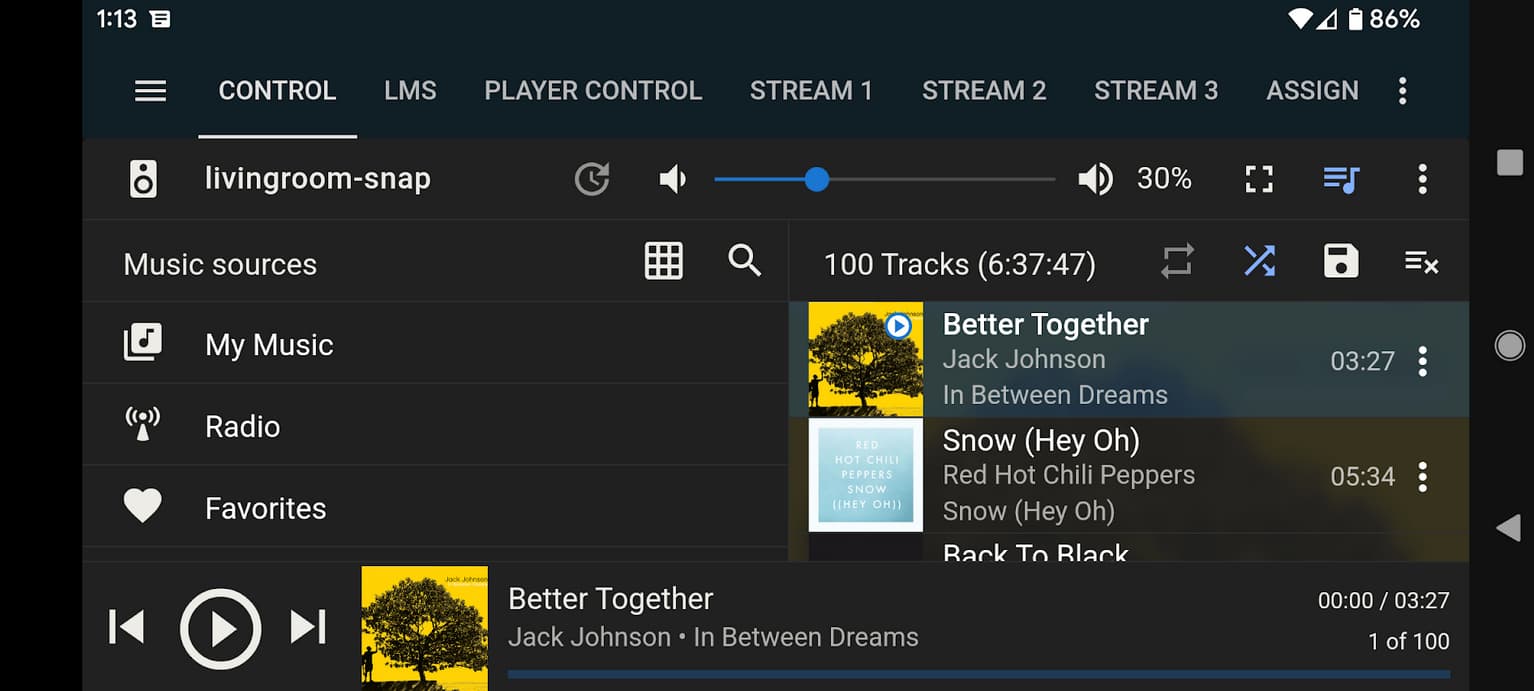
Task: Switch to the LMS tab
Action: (410, 91)
